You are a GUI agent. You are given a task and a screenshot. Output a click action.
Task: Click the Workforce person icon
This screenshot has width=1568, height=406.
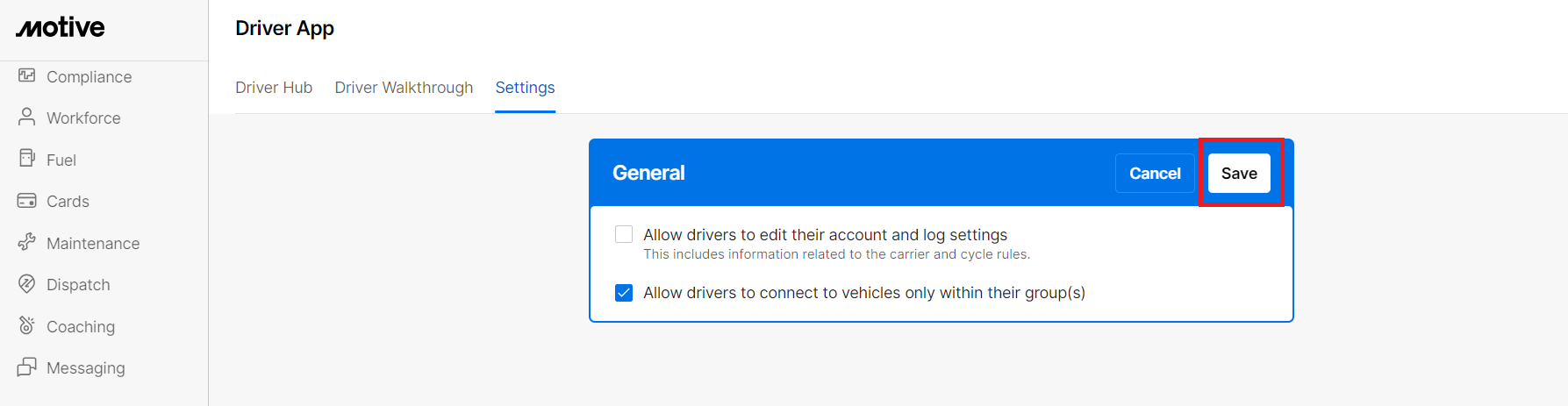(27, 118)
